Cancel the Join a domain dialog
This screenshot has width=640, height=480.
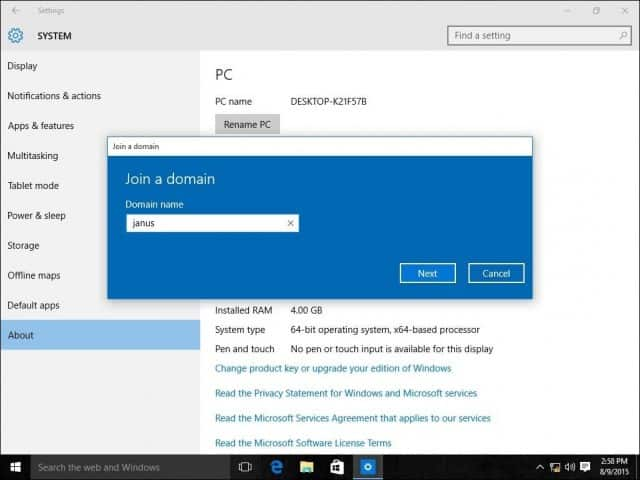tap(496, 273)
